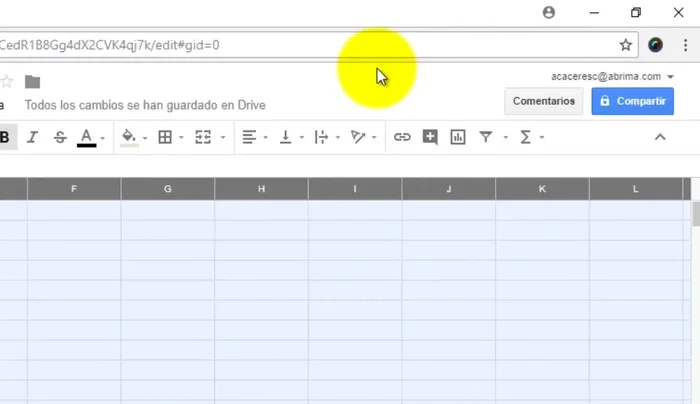The width and height of the screenshot is (700, 404).
Task: Open Chrome three-dot menu
Action: click(x=685, y=45)
